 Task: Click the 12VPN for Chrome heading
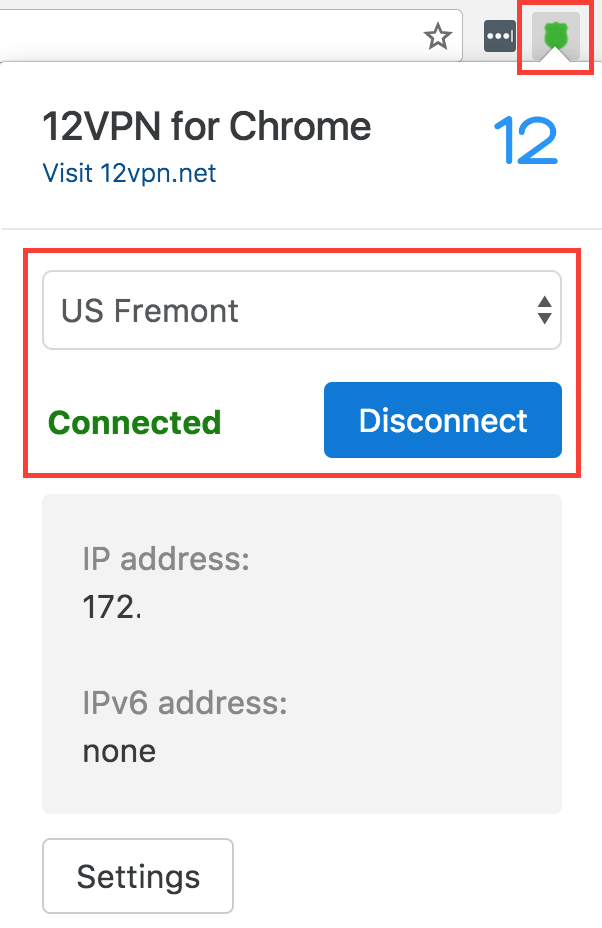coord(206,127)
